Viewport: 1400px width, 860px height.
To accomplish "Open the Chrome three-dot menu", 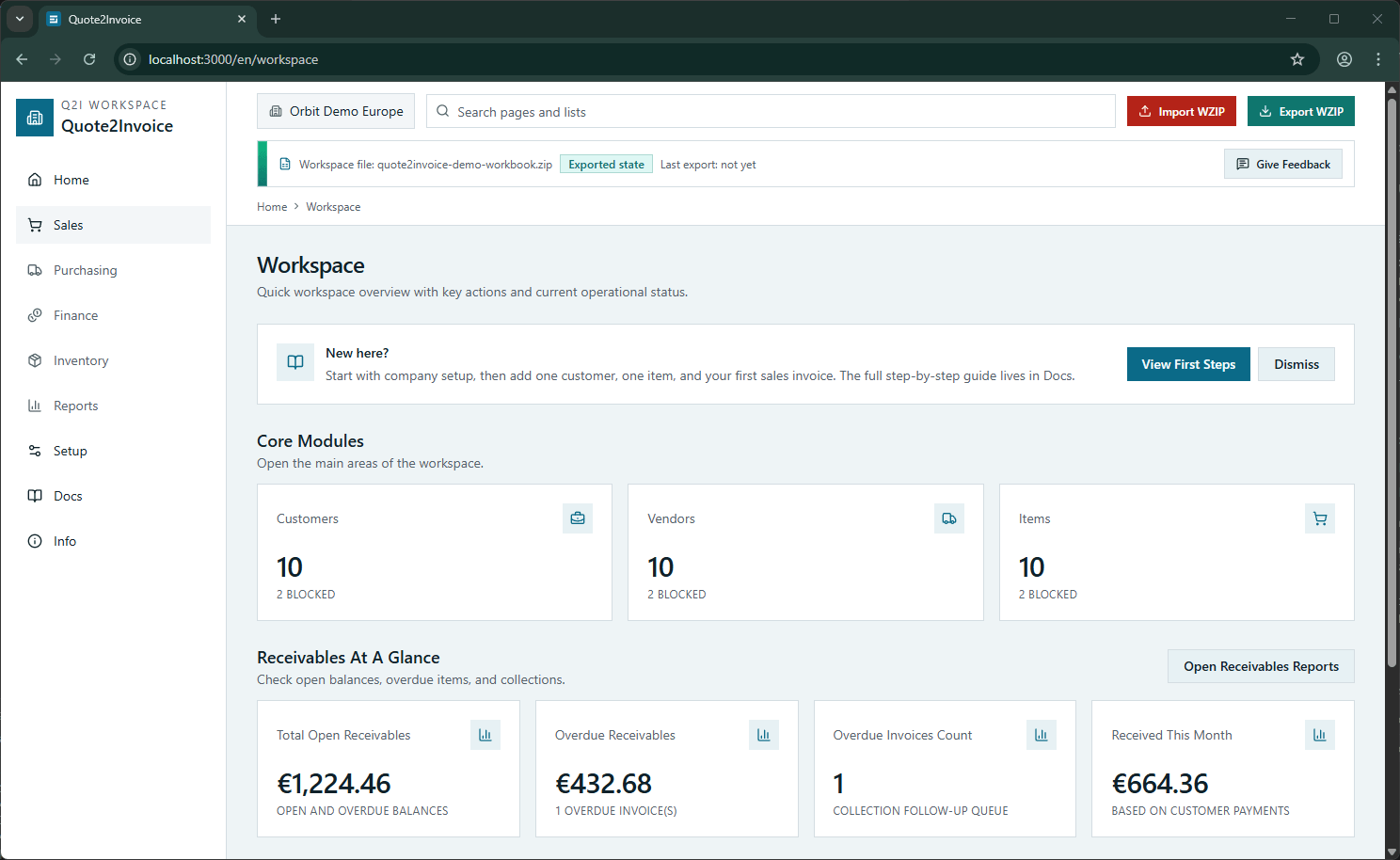I will click(x=1377, y=59).
